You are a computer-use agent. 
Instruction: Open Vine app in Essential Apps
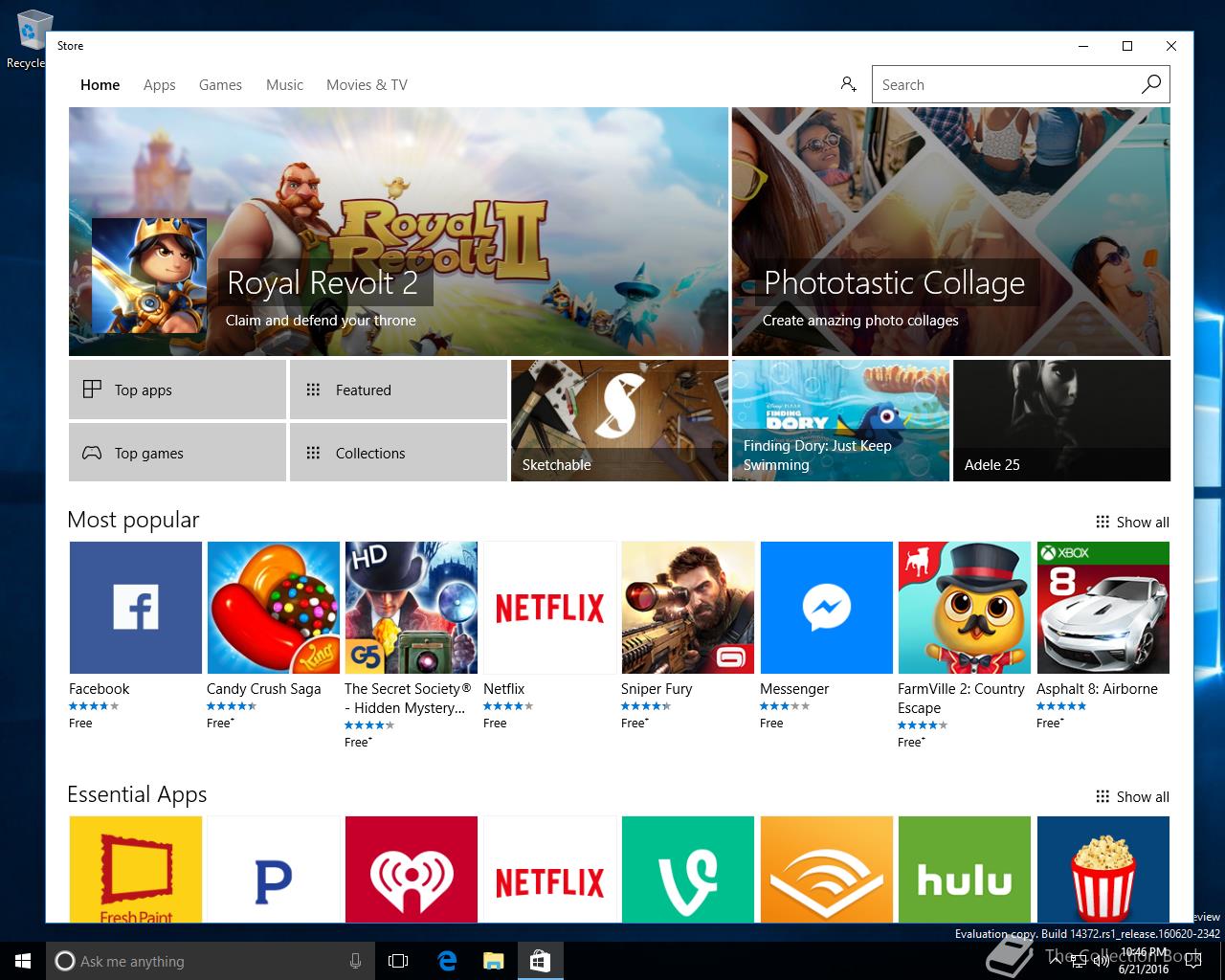[x=687, y=869]
